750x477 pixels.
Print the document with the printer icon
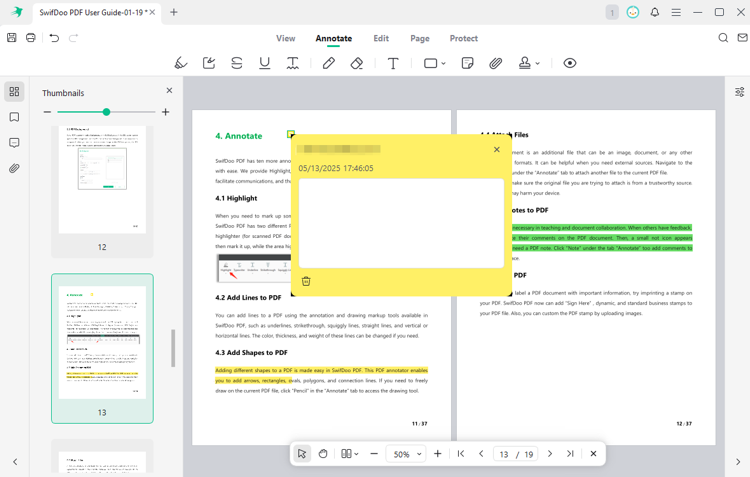[31, 37]
